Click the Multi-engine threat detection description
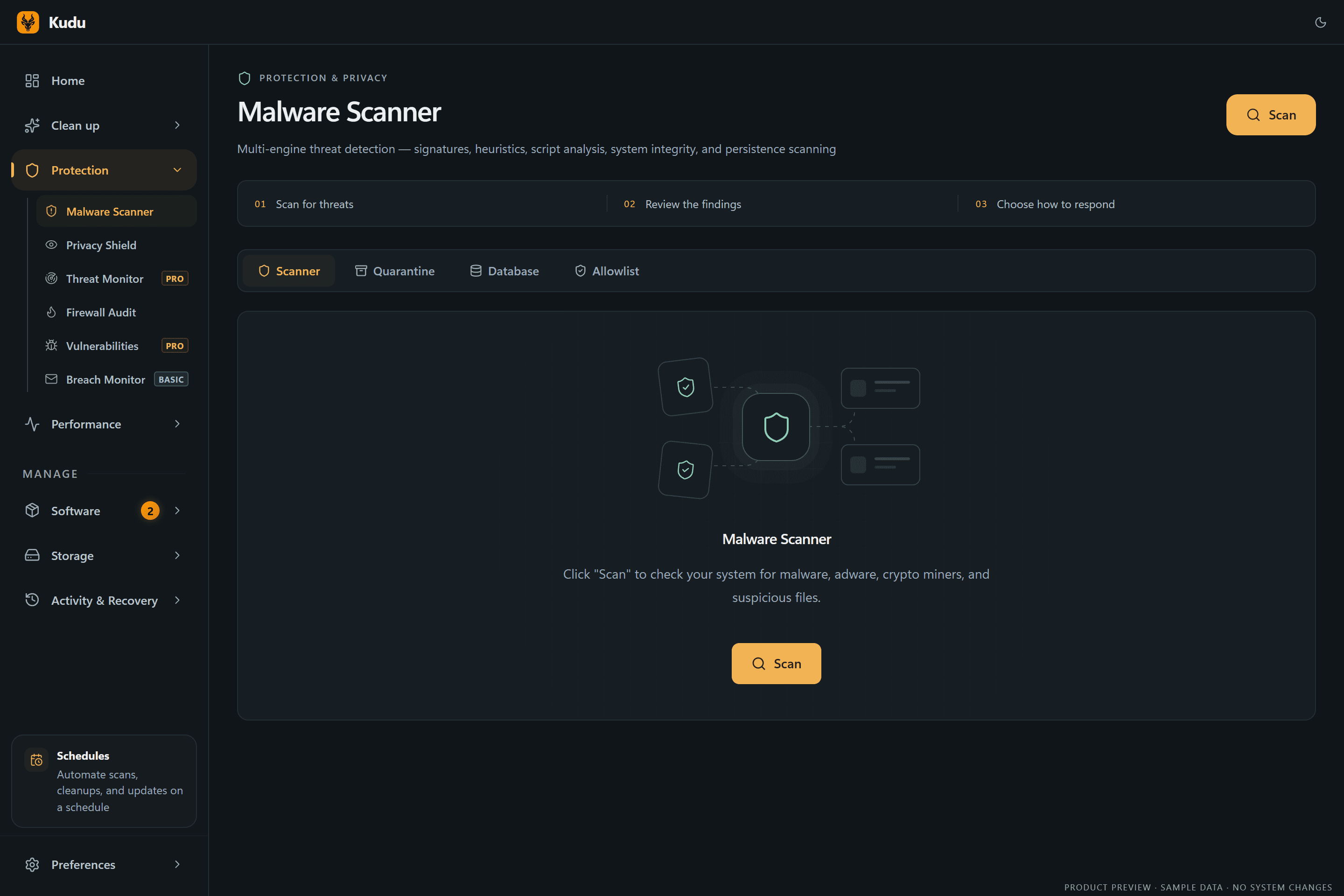Viewport: 1344px width, 896px height. pyautogui.click(x=537, y=149)
